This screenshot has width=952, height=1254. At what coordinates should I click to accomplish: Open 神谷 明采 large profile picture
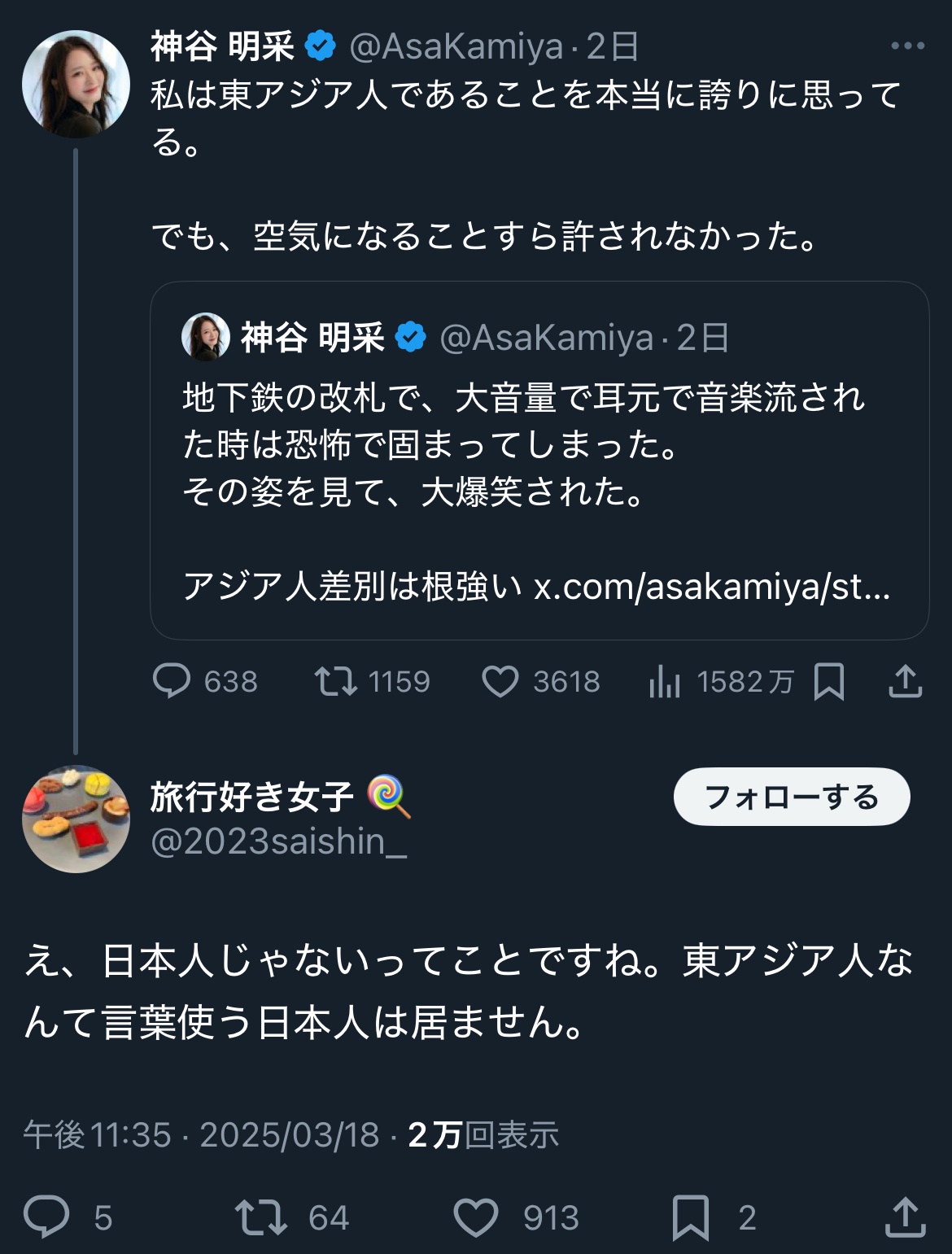(76, 84)
